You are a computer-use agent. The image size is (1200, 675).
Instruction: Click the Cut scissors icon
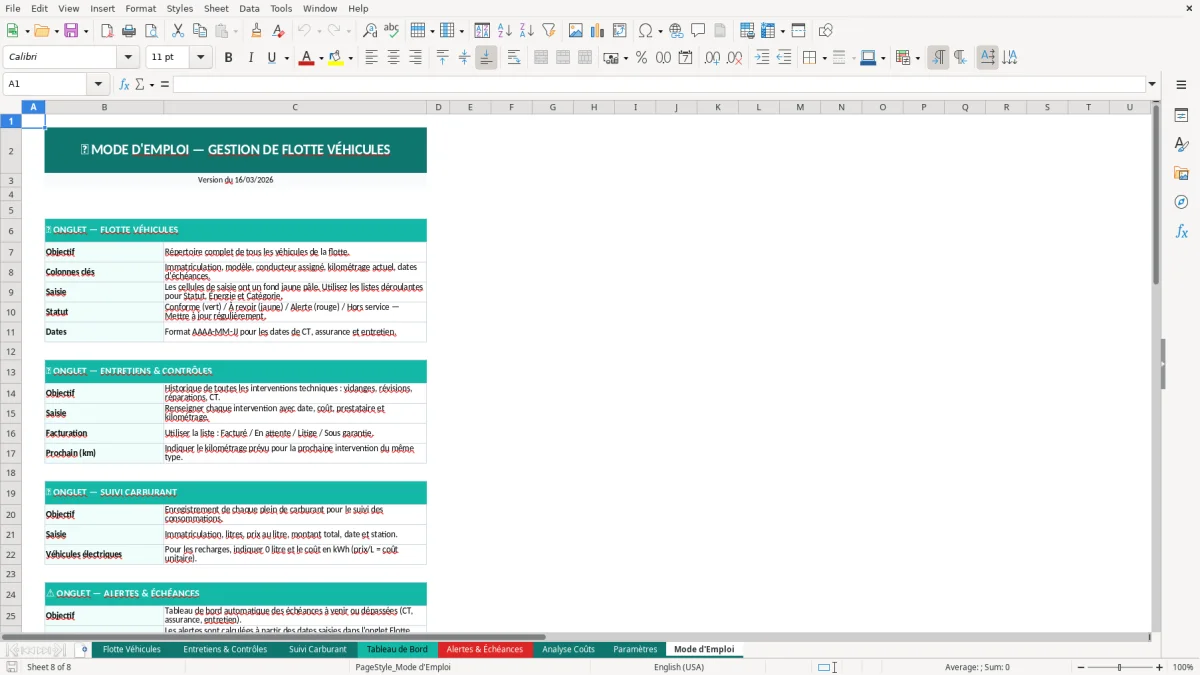pos(178,31)
